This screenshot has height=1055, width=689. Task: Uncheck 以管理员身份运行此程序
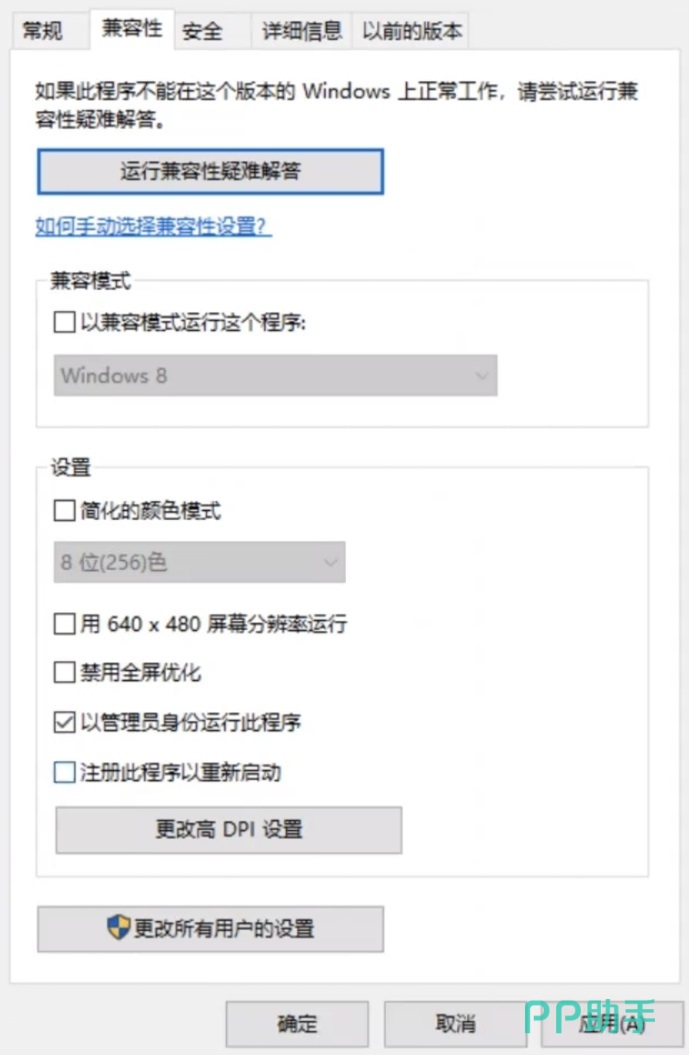pyautogui.click(x=64, y=723)
